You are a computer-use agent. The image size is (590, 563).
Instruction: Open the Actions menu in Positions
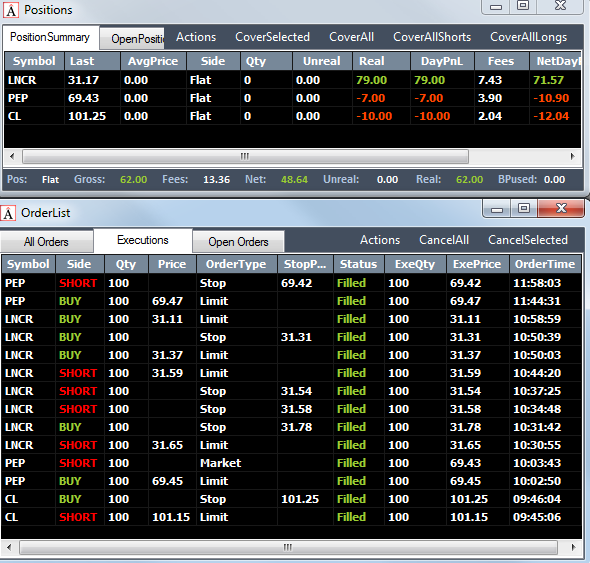[196, 37]
